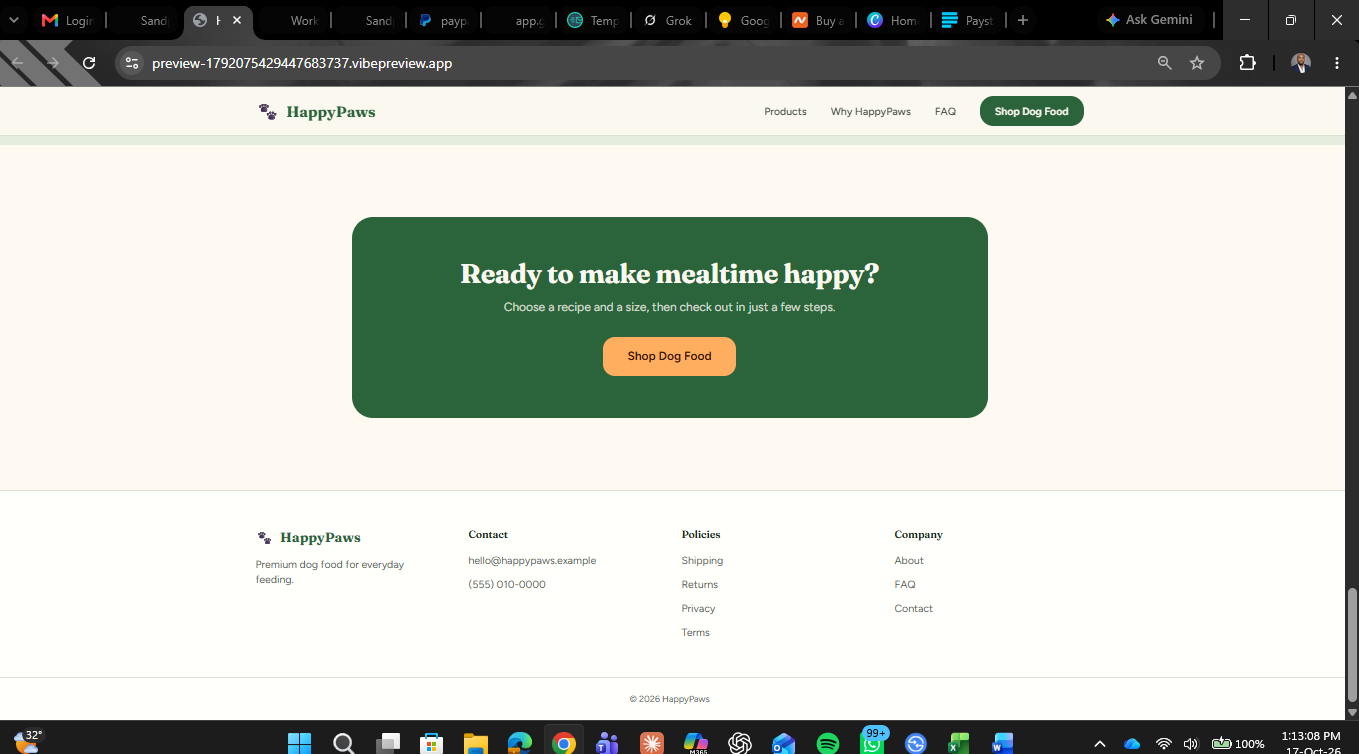Open the Chrome extensions puzzle icon

click(1247, 63)
